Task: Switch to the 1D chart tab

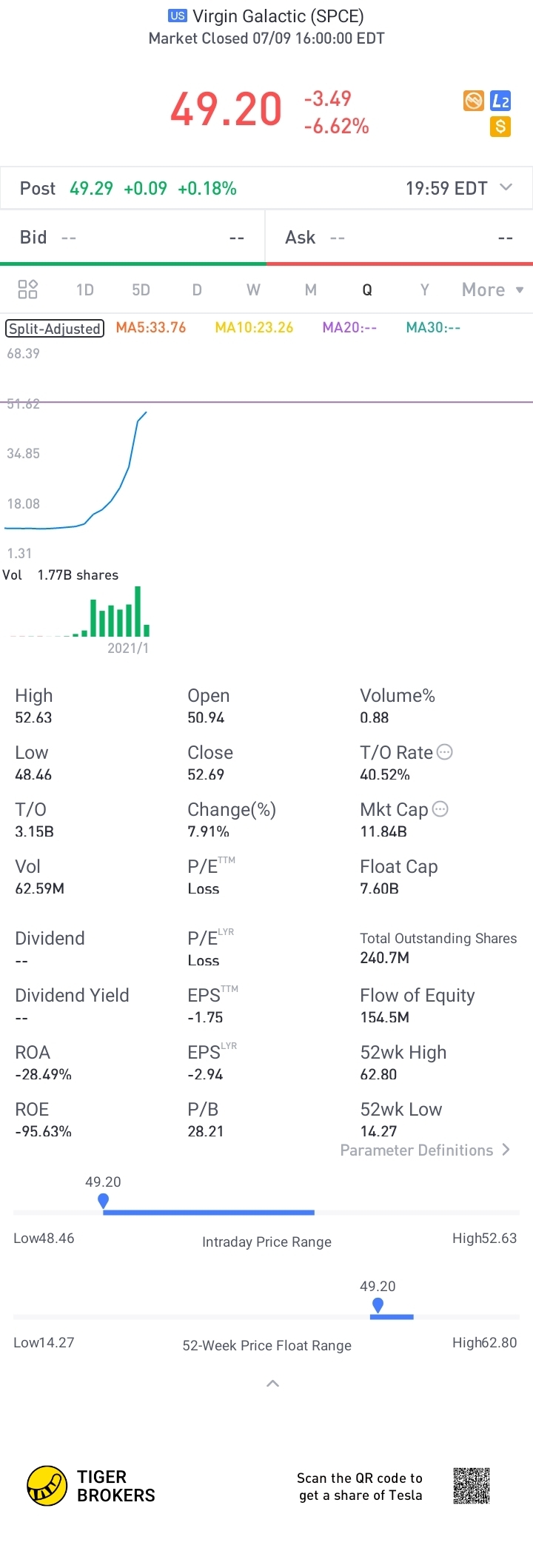Action: coord(85,289)
